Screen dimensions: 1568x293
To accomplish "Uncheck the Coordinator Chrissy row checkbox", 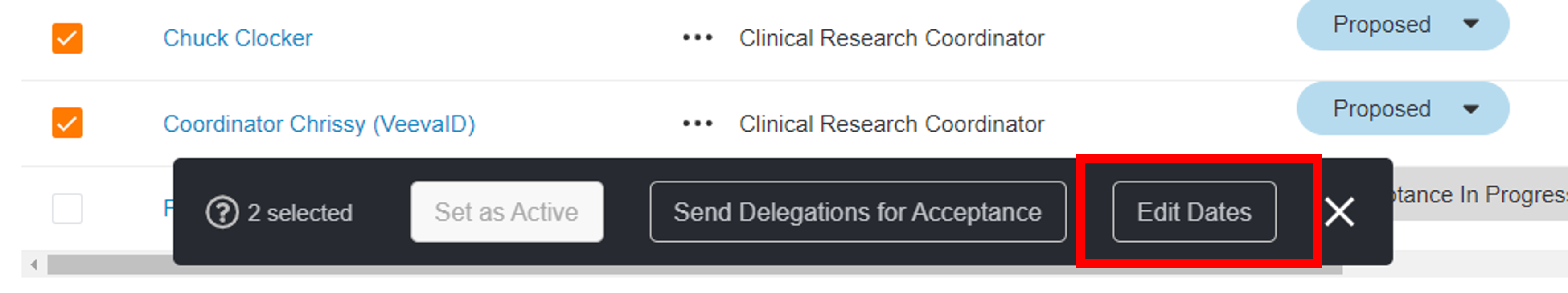I will pyautogui.click(x=67, y=123).
